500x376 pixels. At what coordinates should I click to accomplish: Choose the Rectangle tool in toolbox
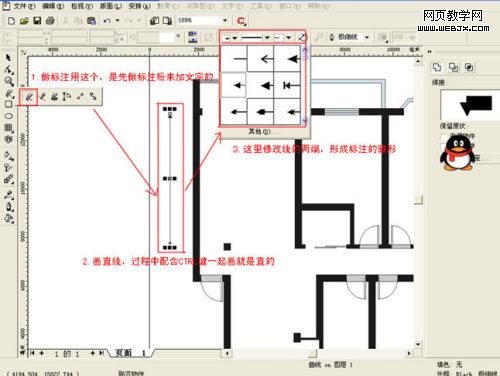pos(8,104)
